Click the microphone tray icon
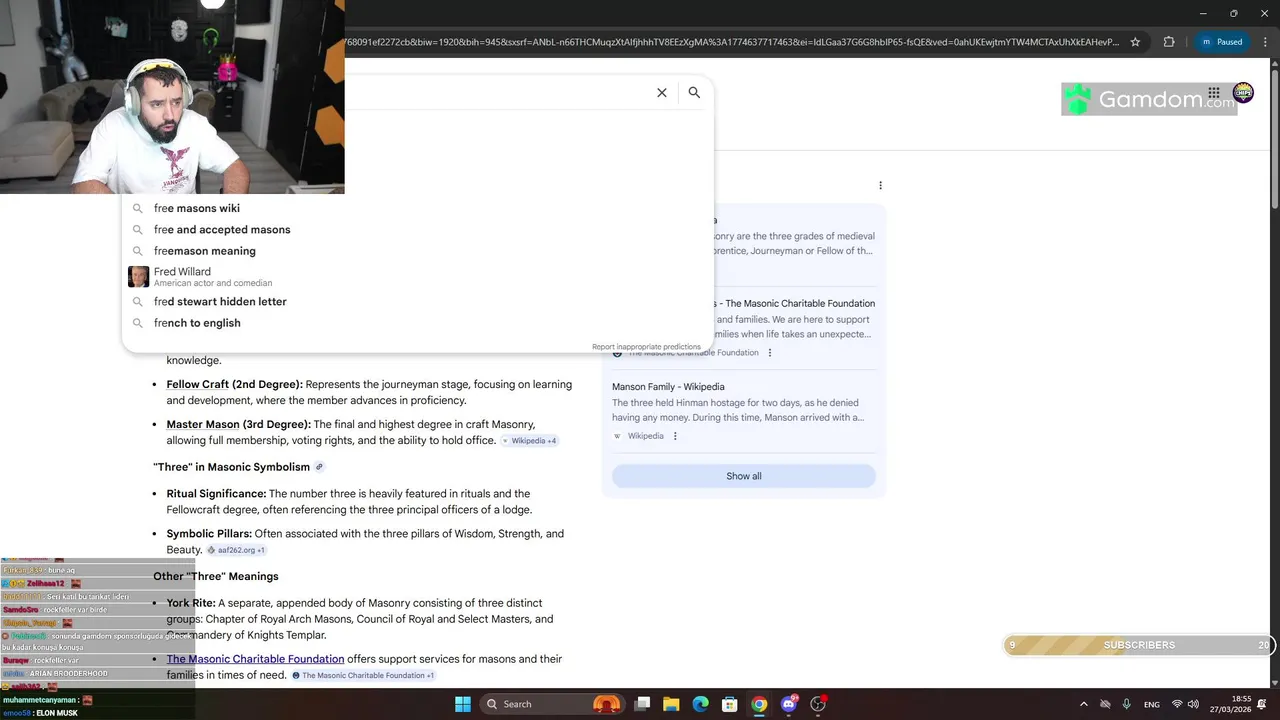The height and width of the screenshot is (720, 1280). 1126,704
